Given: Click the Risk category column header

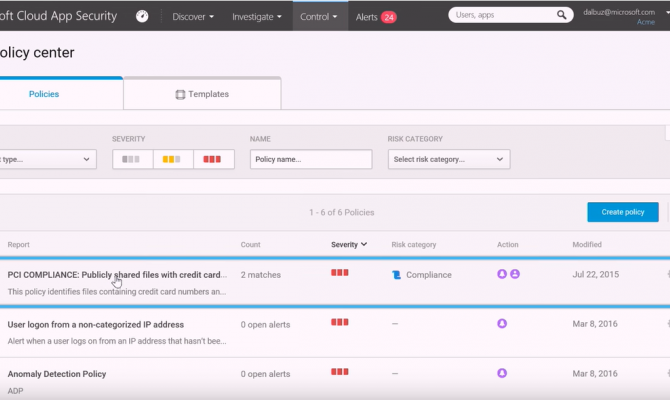Looking at the screenshot, I should 414,244.
